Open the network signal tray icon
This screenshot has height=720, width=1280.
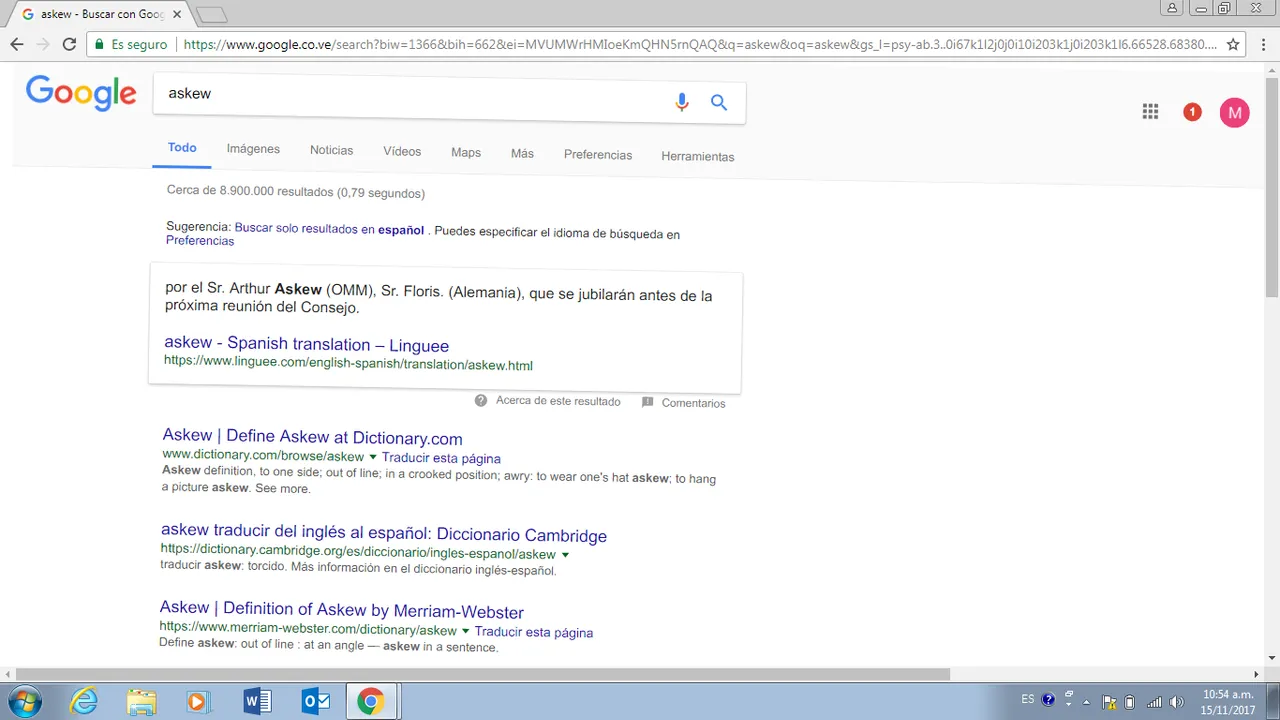coord(1154,701)
